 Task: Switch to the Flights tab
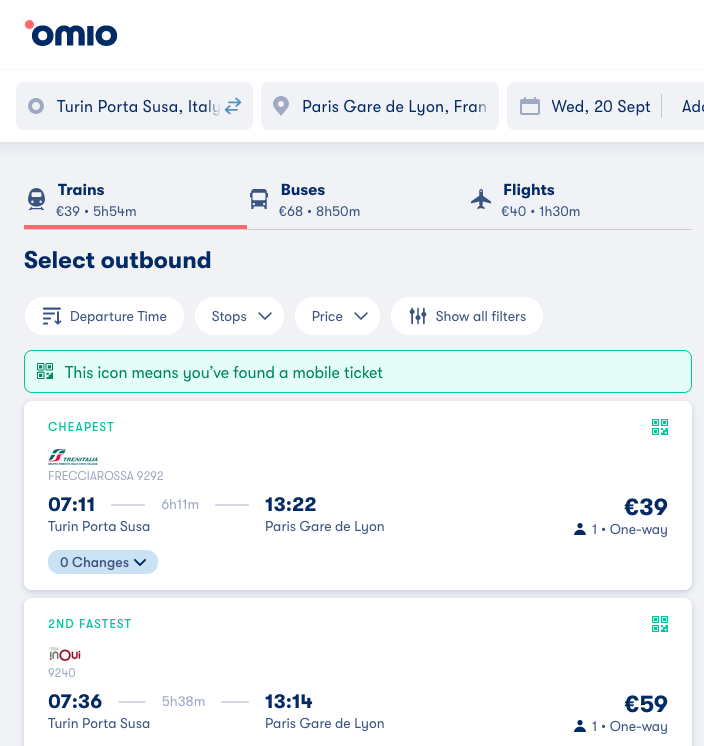526,199
